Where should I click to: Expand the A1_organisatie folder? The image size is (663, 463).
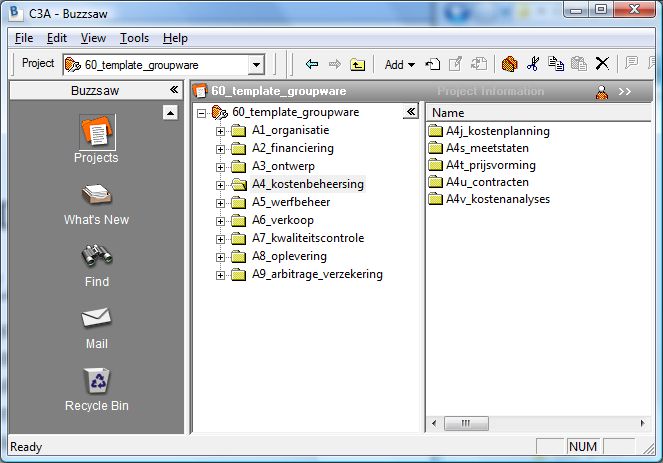220,131
